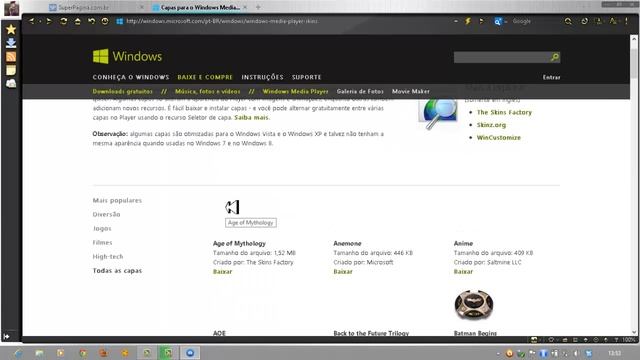Open Suporte menu

tap(307, 77)
